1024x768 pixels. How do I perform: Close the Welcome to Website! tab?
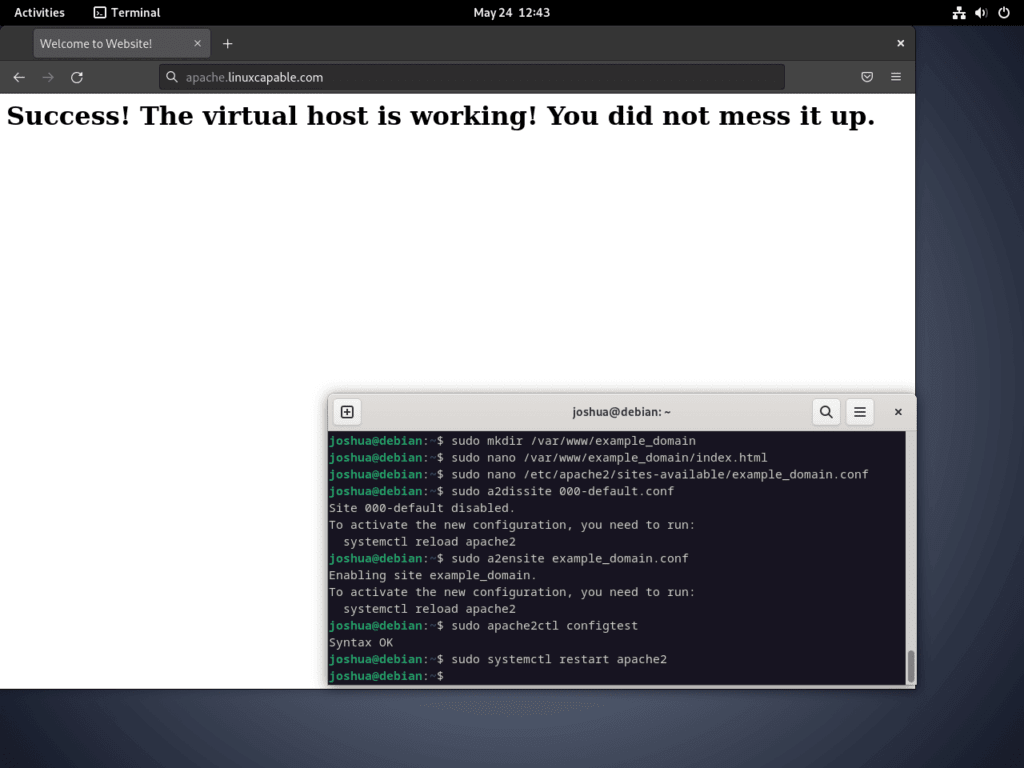coord(197,43)
